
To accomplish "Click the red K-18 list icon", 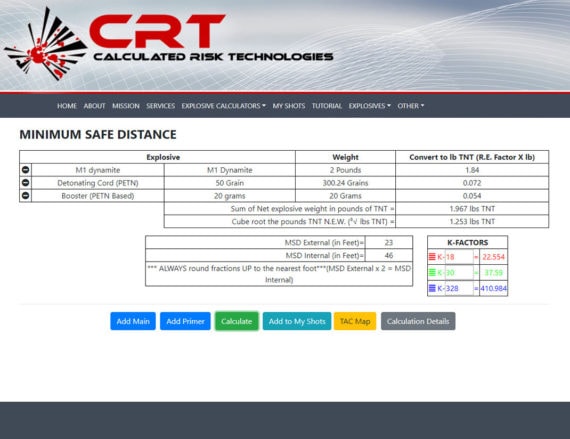I will tap(432, 257).
